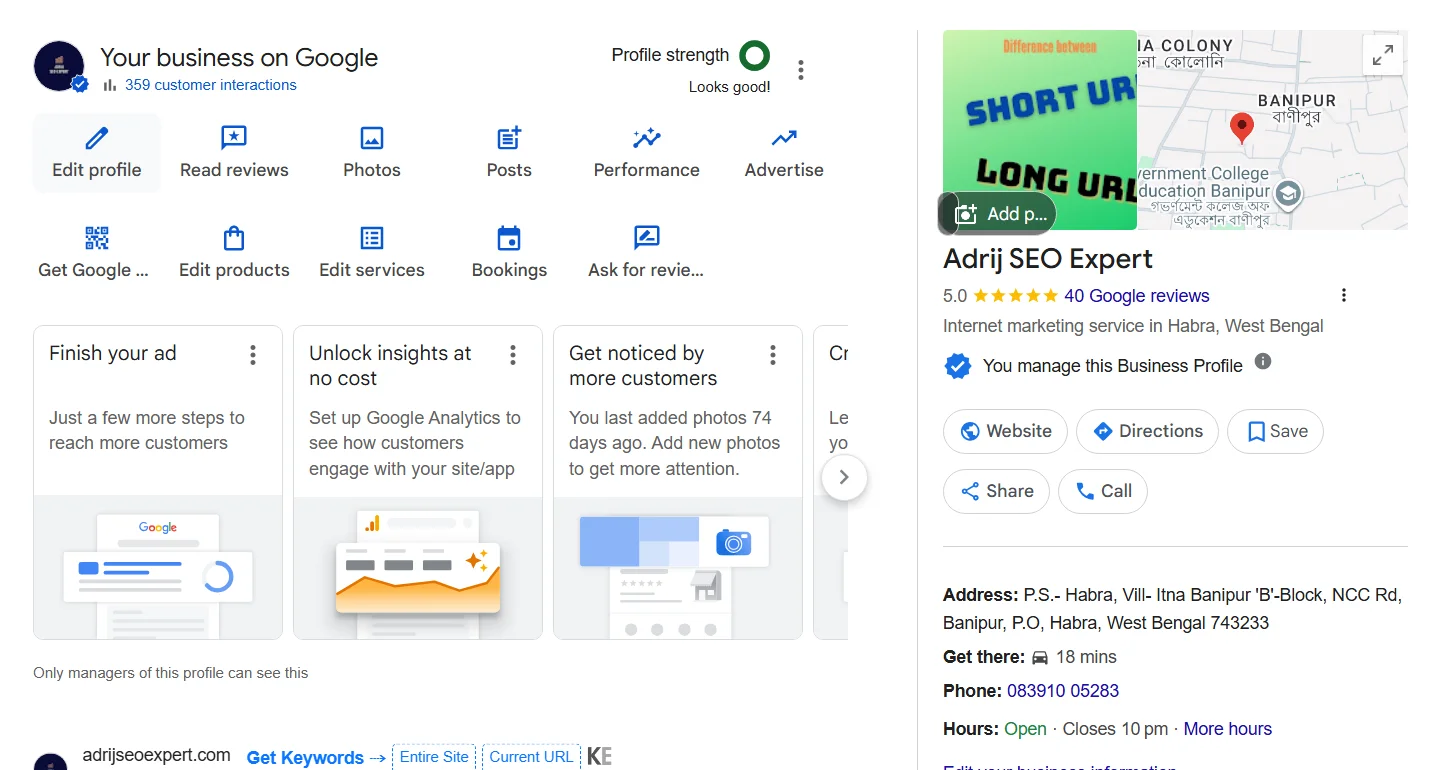Save the business with Save button

[x=1276, y=431]
